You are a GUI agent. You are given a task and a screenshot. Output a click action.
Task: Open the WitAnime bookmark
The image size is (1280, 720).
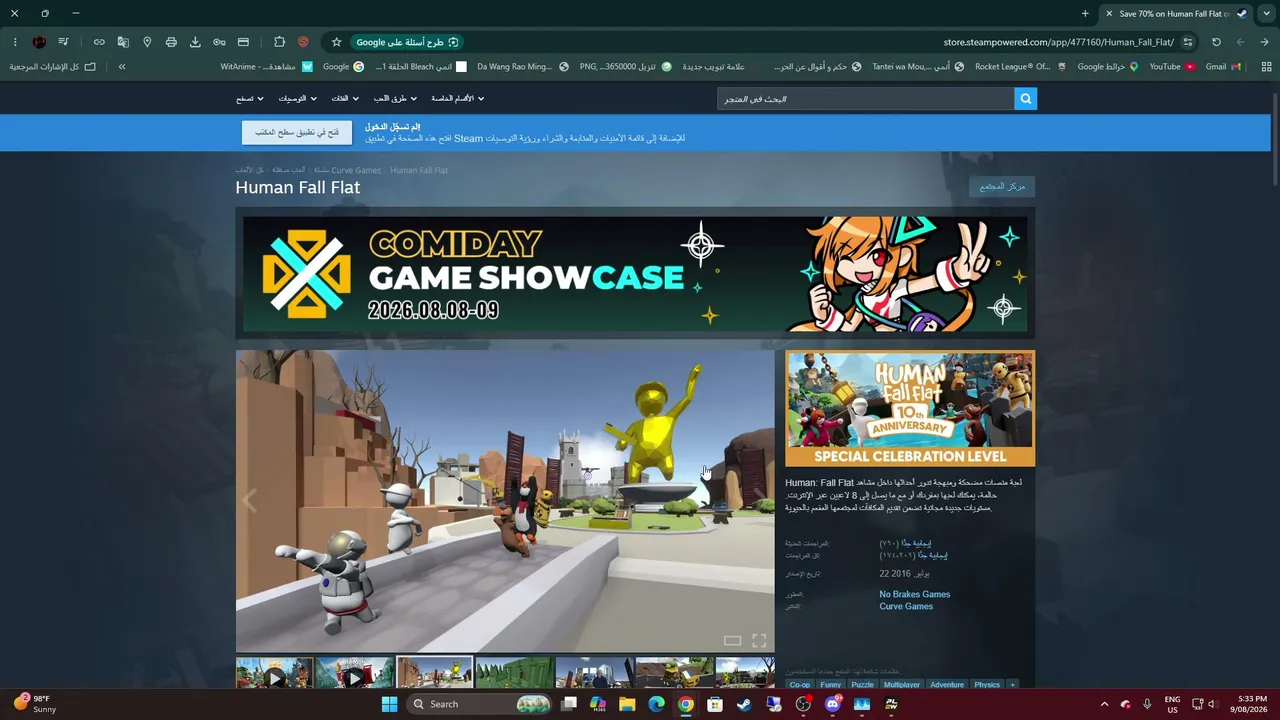pyautogui.click(x=267, y=67)
